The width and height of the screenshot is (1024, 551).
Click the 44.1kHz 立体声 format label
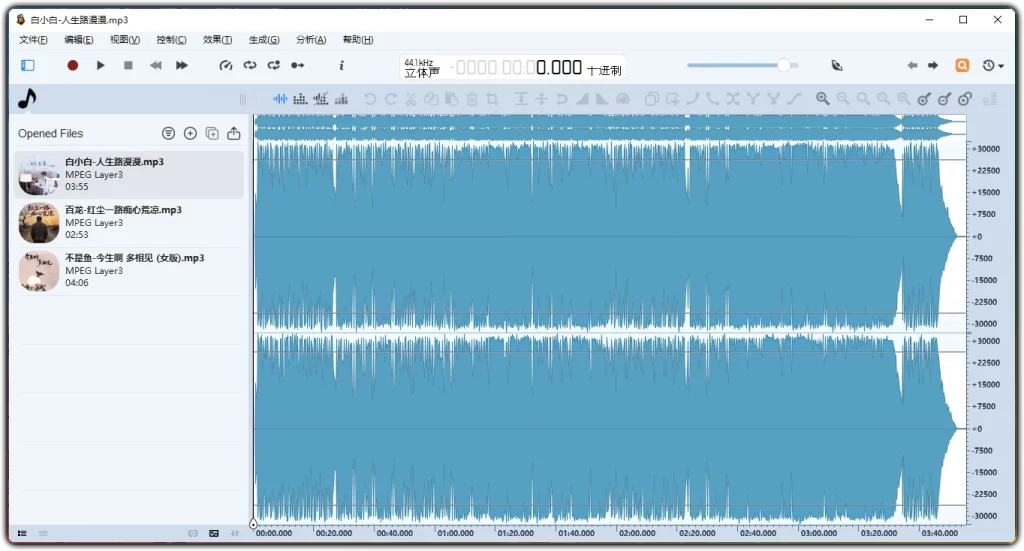pyautogui.click(x=421, y=68)
